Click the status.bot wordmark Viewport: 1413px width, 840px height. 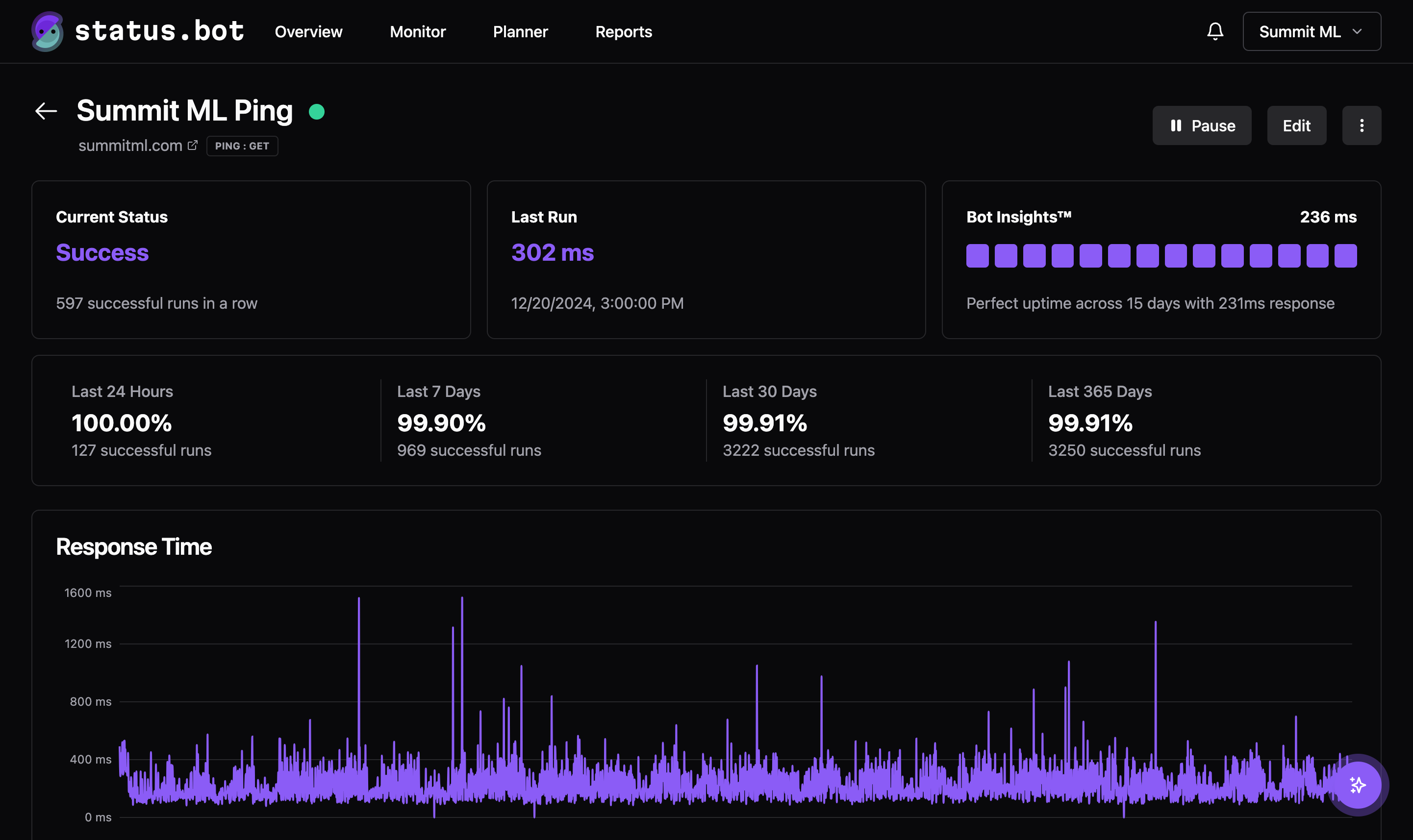click(160, 30)
